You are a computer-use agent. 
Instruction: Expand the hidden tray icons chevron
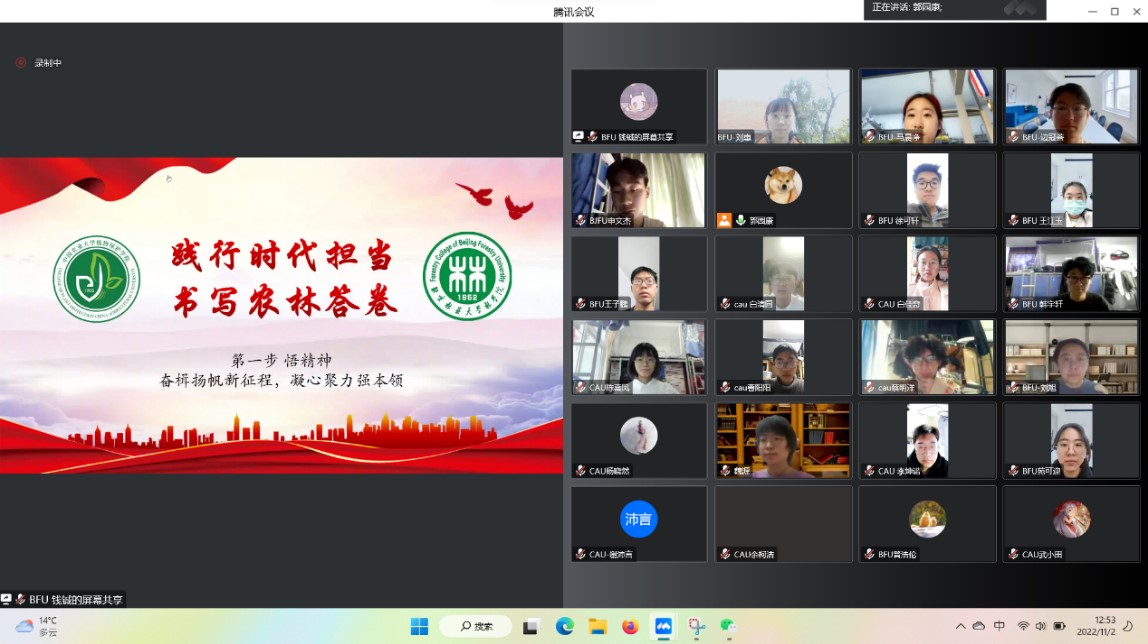click(961, 626)
